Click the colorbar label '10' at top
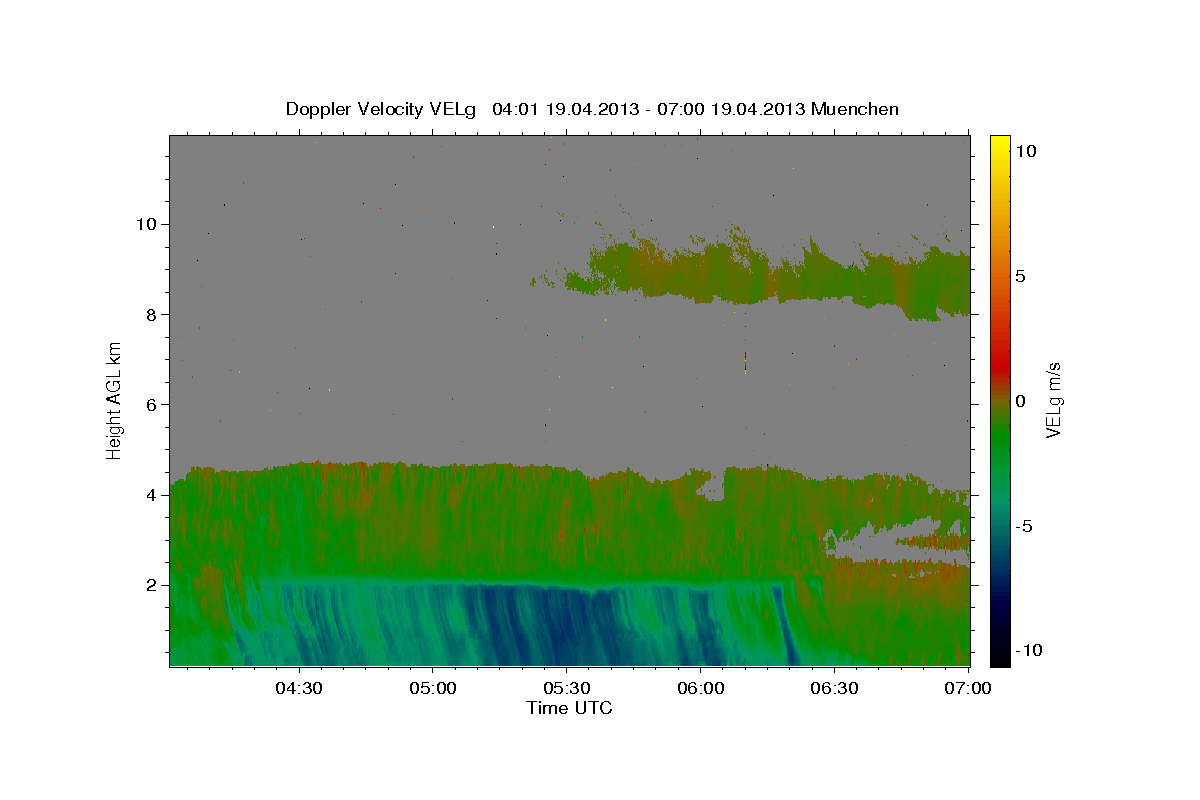Image resolution: width=1200 pixels, height=800 pixels. pos(1026,150)
